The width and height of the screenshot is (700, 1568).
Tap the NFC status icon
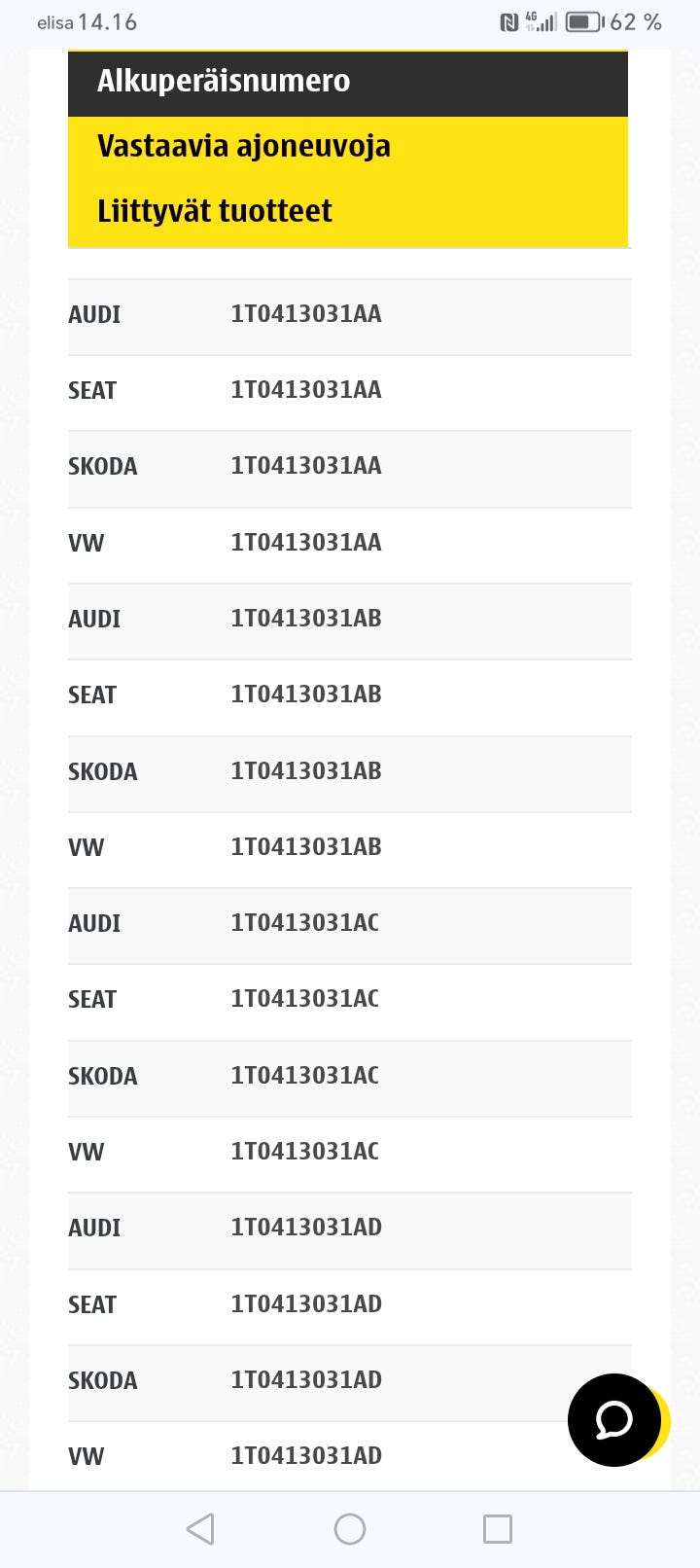(x=508, y=21)
